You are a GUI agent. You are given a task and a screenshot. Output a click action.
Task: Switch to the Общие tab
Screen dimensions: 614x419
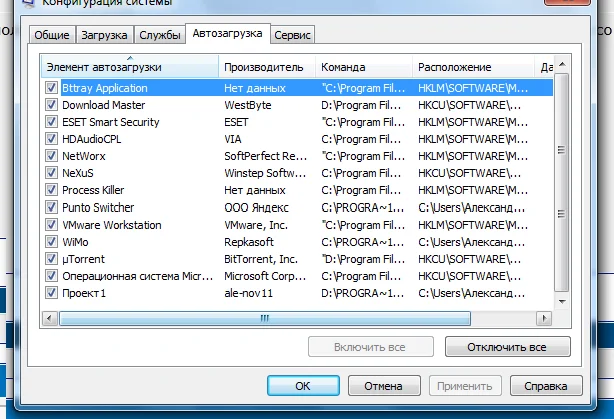(x=52, y=35)
